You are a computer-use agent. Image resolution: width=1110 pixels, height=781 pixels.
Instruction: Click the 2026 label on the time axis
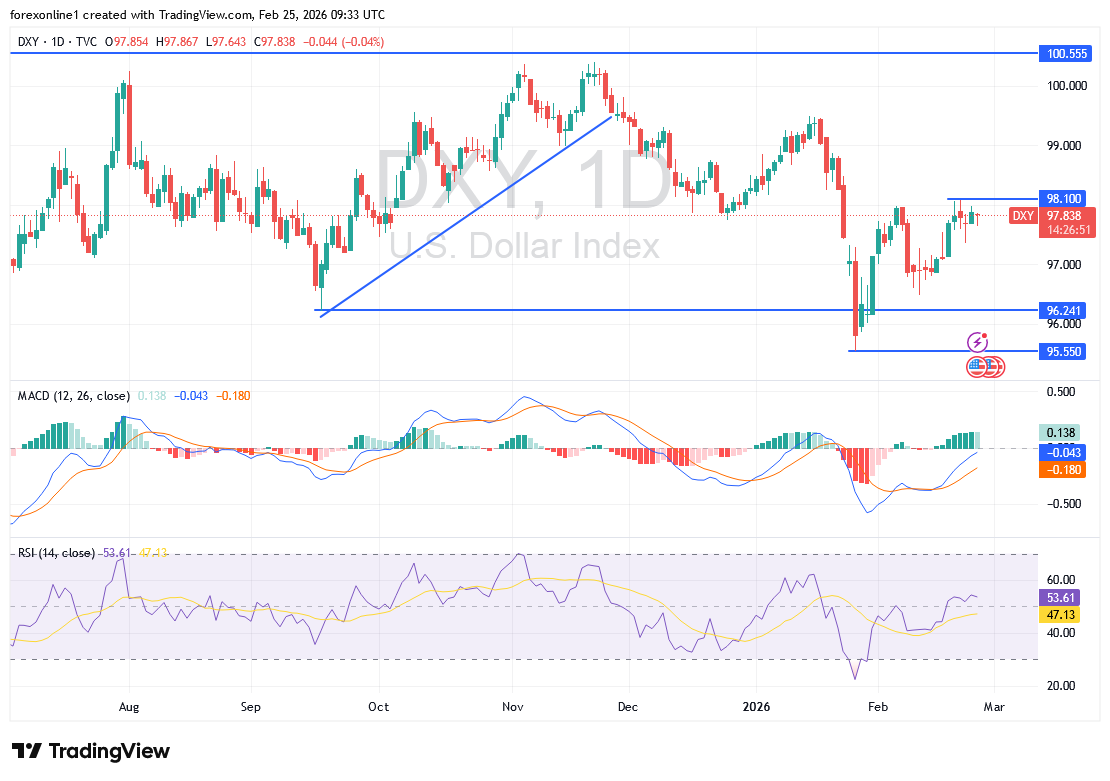757,707
